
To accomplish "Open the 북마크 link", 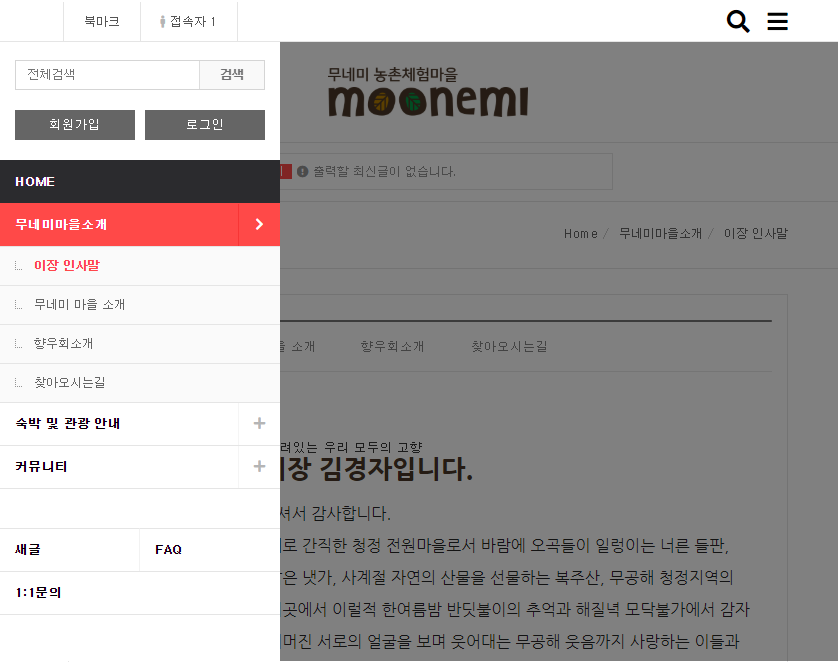I will pos(101,21).
